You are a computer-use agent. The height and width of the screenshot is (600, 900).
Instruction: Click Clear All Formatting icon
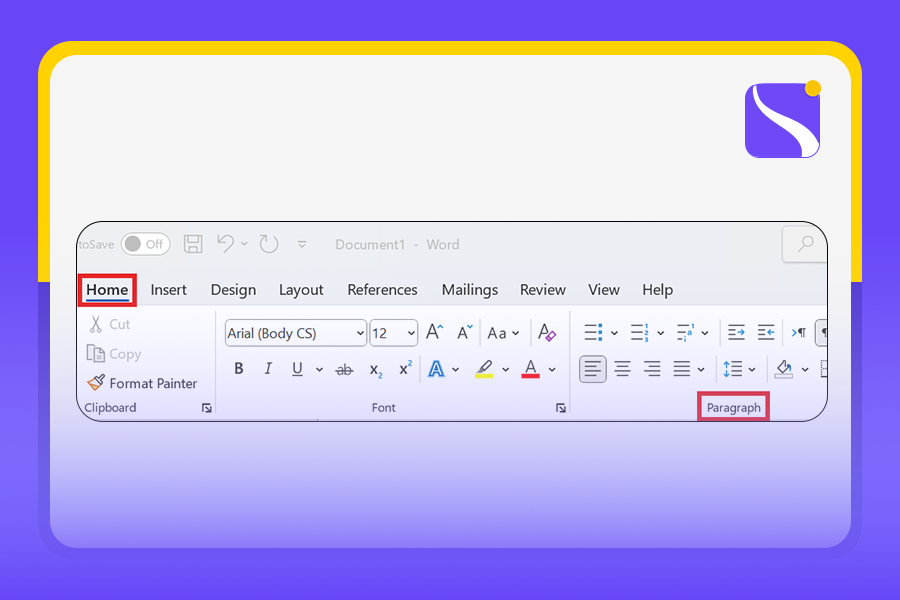click(547, 332)
